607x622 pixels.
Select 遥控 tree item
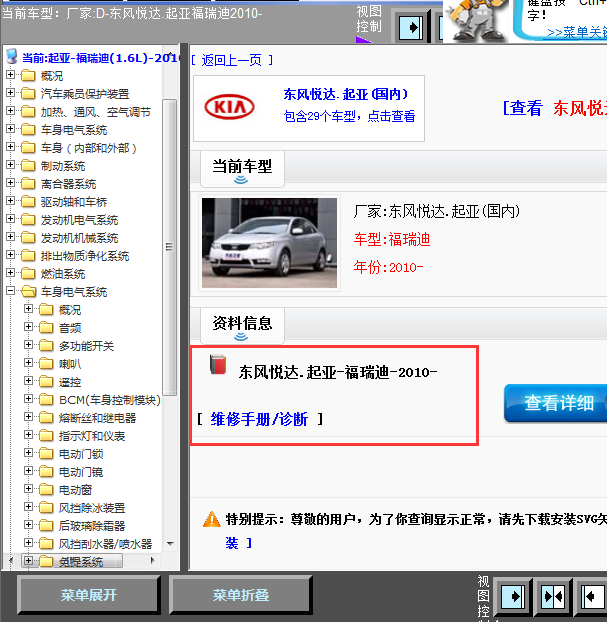70,382
